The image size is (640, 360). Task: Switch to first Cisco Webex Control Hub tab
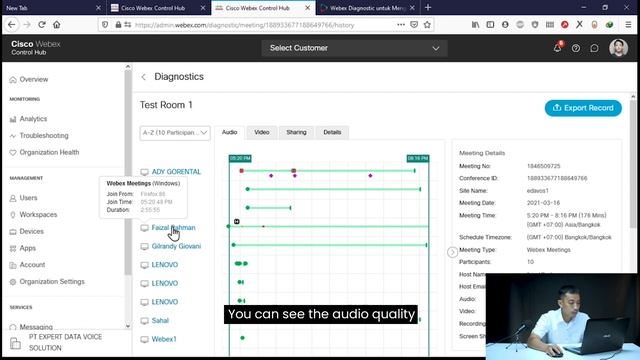click(x=158, y=8)
